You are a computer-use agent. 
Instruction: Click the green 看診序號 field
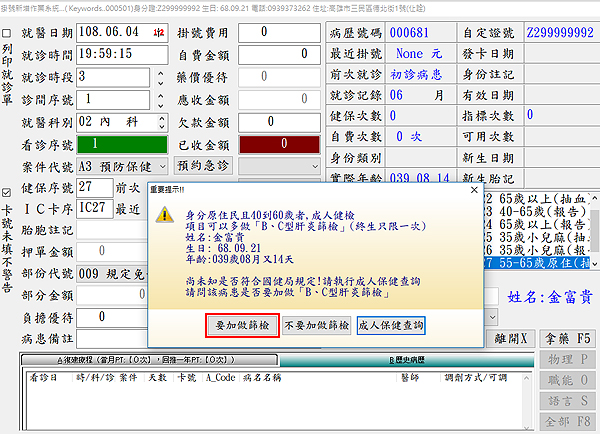click(120, 143)
